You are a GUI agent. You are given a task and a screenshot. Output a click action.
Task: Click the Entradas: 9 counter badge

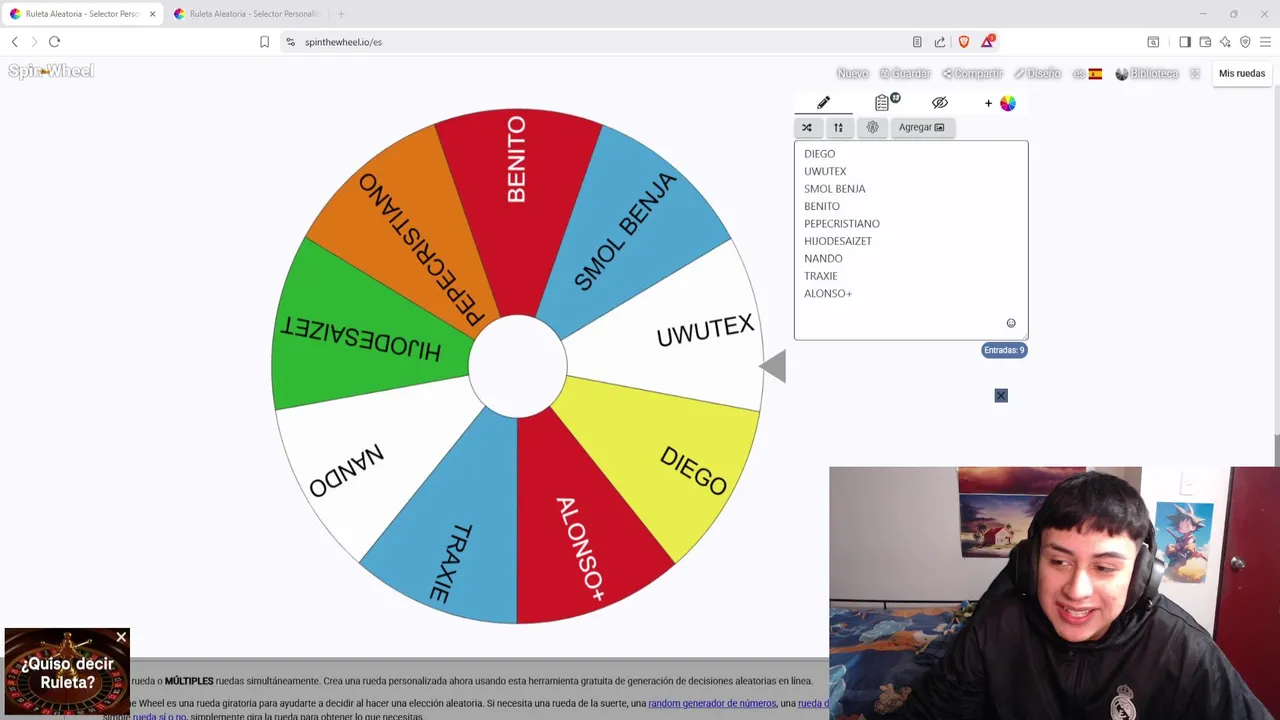tap(1004, 350)
